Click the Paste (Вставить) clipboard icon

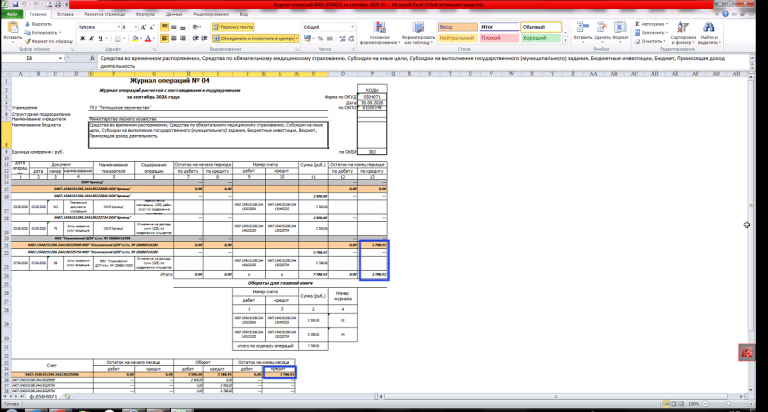[13, 28]
